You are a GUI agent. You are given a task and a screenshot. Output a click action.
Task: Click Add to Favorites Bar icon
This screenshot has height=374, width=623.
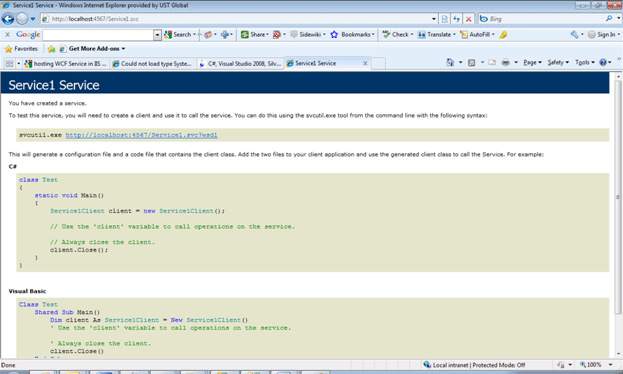tap(51, 49)
